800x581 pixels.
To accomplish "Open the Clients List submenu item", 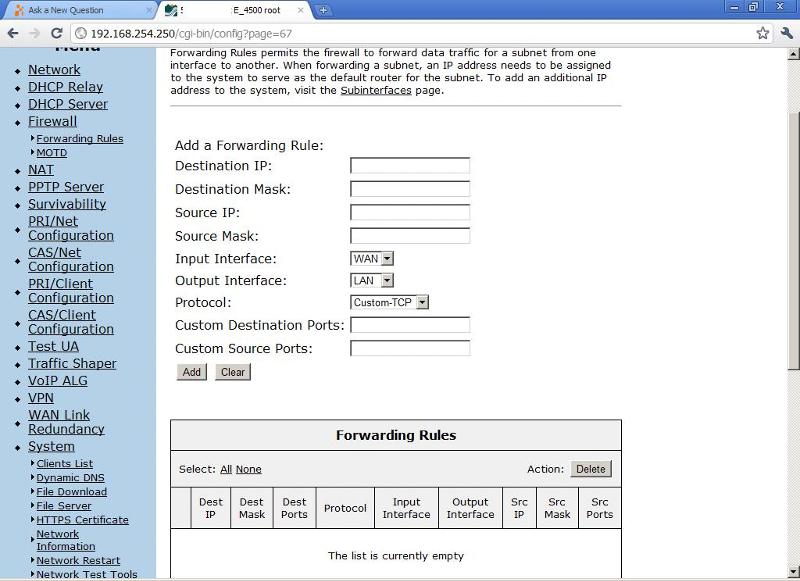I will click(x=64, y=464).
